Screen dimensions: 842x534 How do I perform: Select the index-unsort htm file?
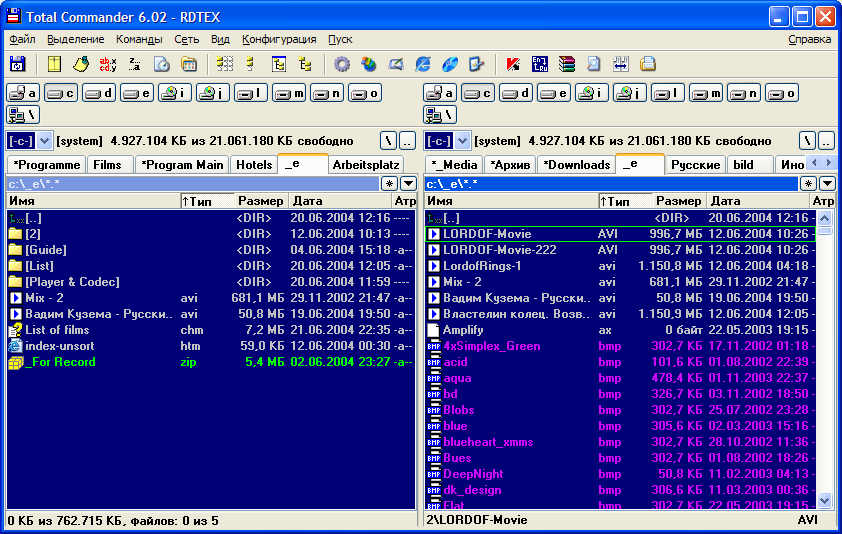pyautogui.click(x=210, y=346)
